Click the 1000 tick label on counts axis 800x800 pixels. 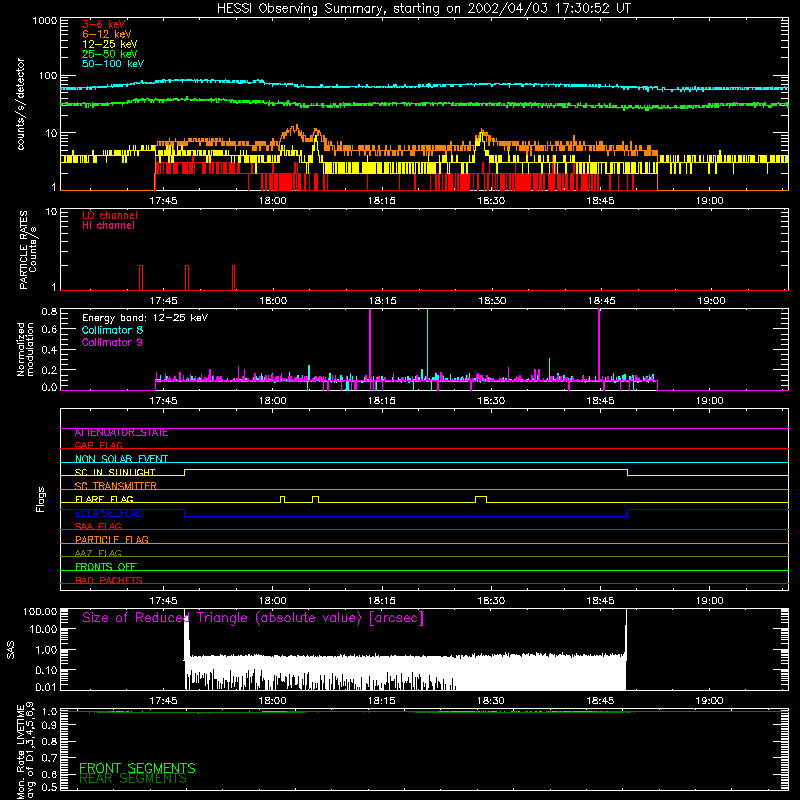point(44,21)
